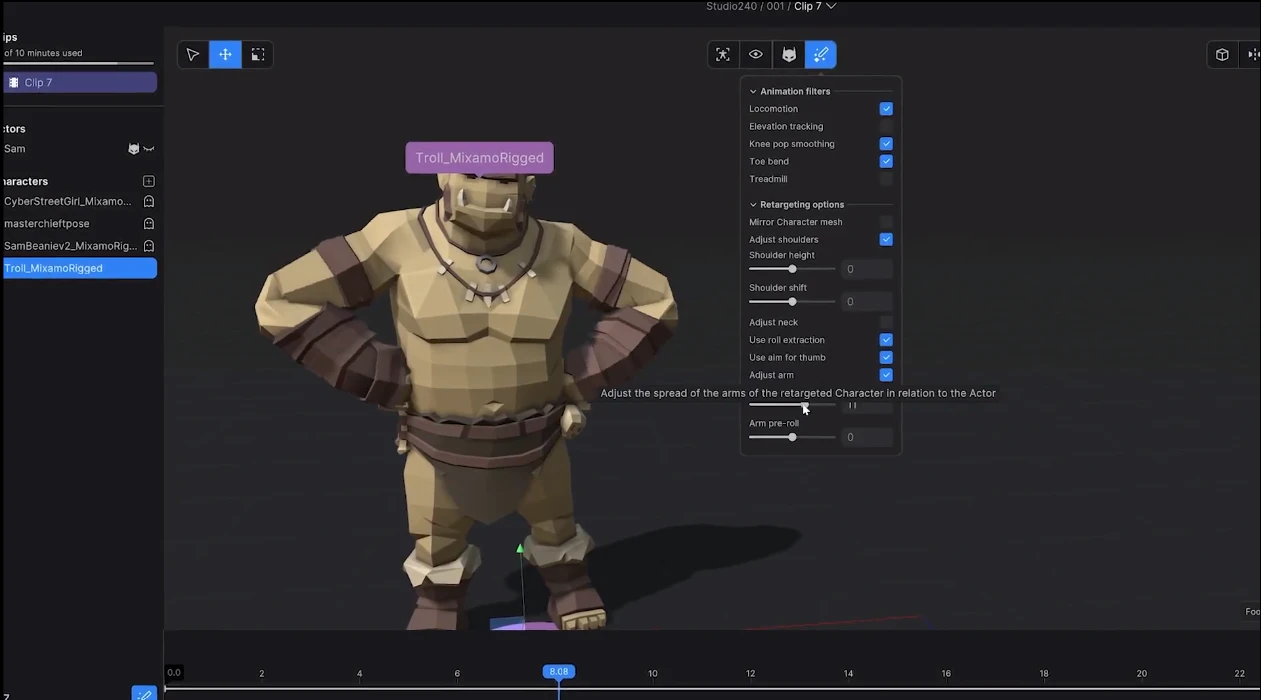Enable the Treadmill animation filter
The width and height of the screenshot is (1261, 700).
(x=885, y=178)
